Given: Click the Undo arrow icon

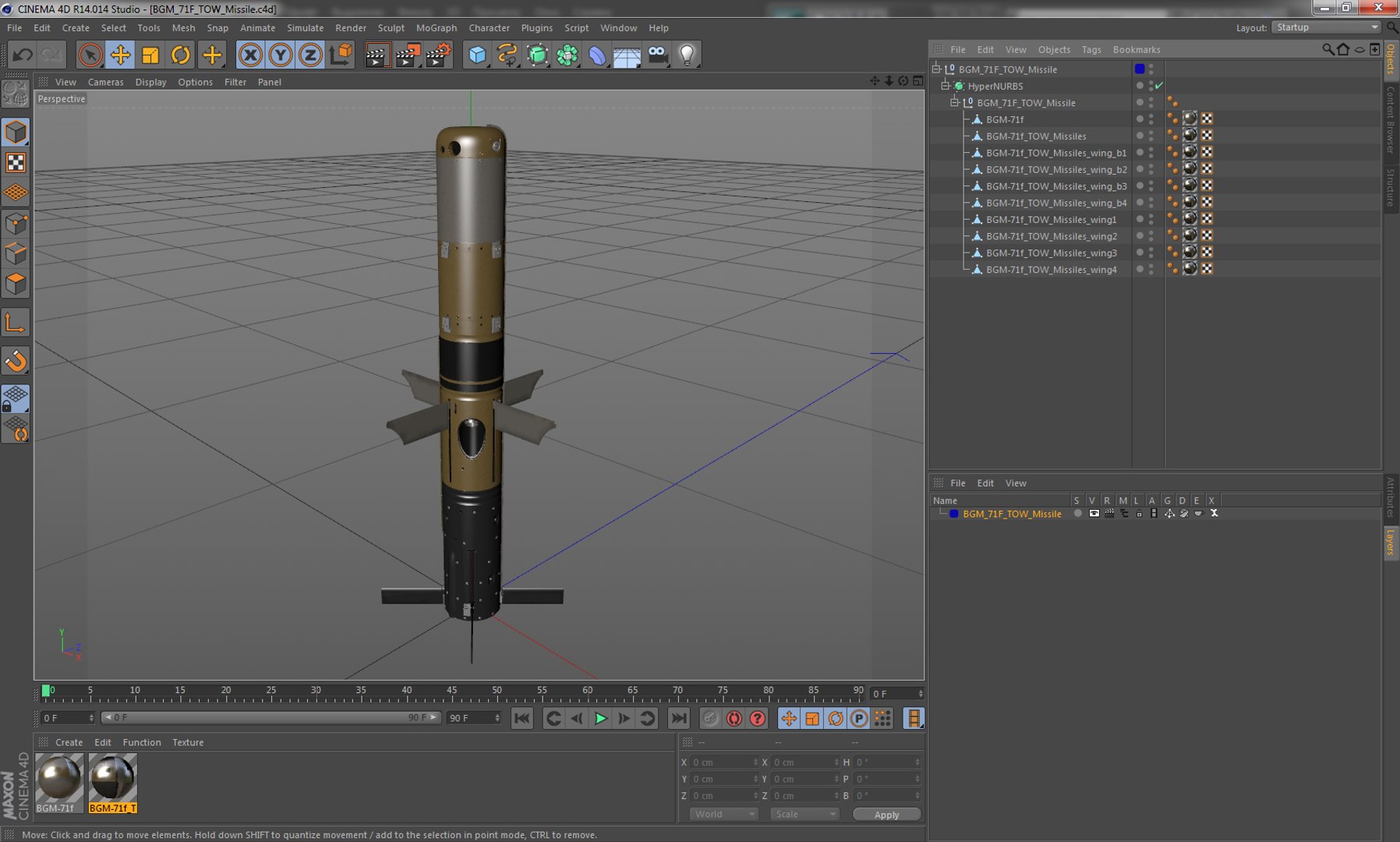Looking at the screenshot, I should 23,55.
